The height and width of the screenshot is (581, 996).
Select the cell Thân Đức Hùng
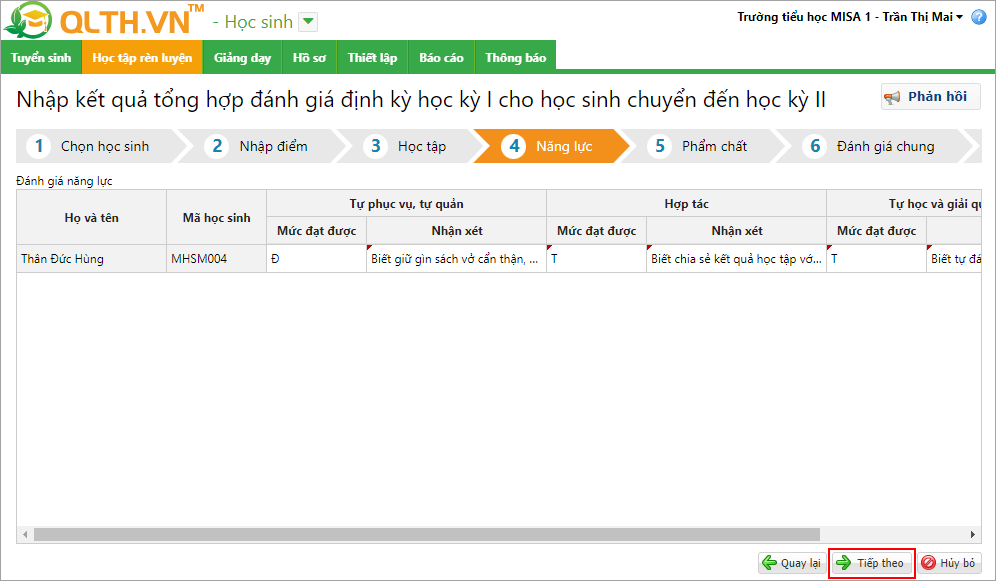pos(91,259)
